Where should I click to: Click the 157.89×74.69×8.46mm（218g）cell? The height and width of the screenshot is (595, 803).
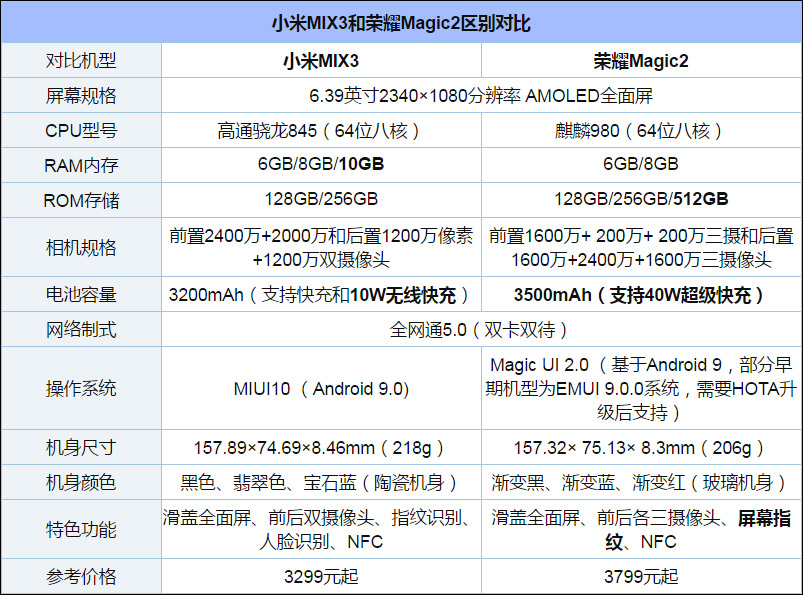pos(321,448)
